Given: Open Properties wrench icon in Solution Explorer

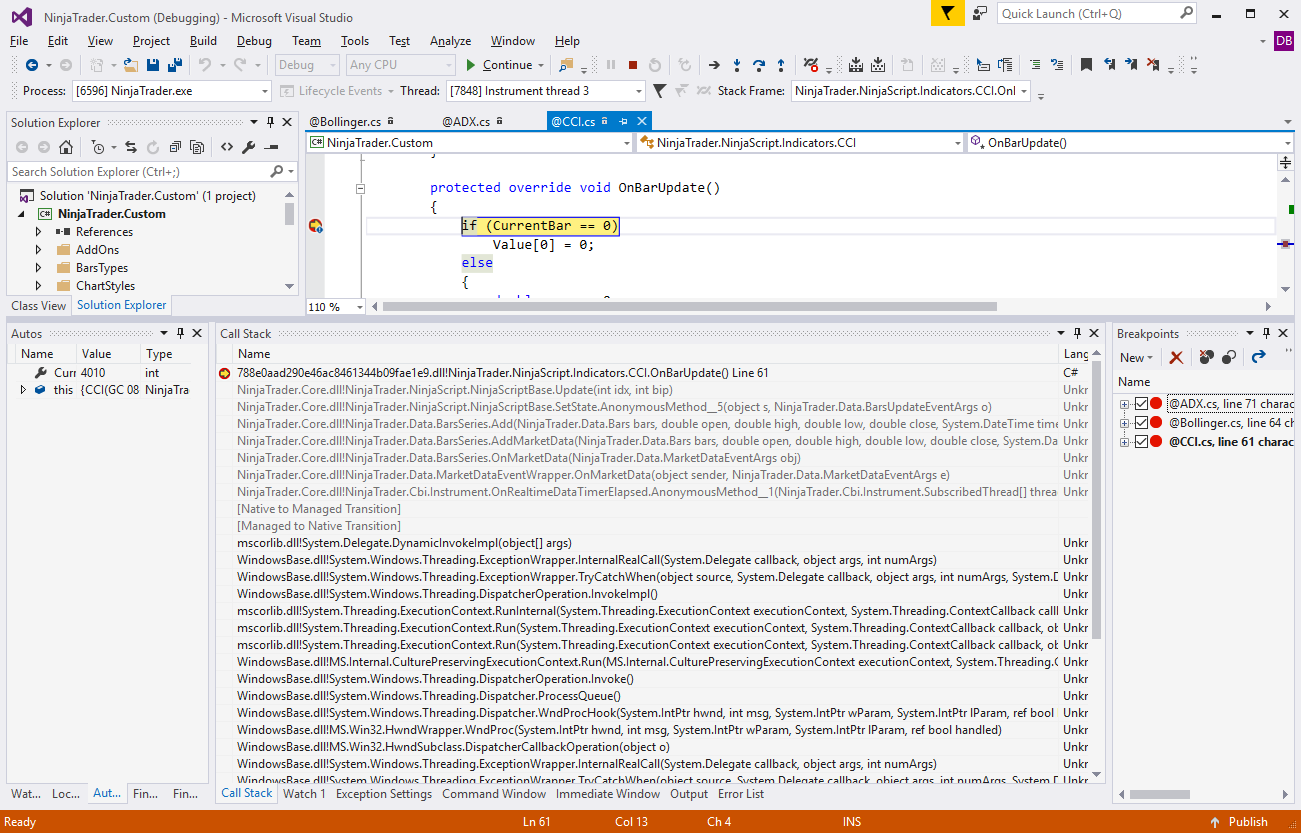Looking at the screenshot, I should (250, 147).
